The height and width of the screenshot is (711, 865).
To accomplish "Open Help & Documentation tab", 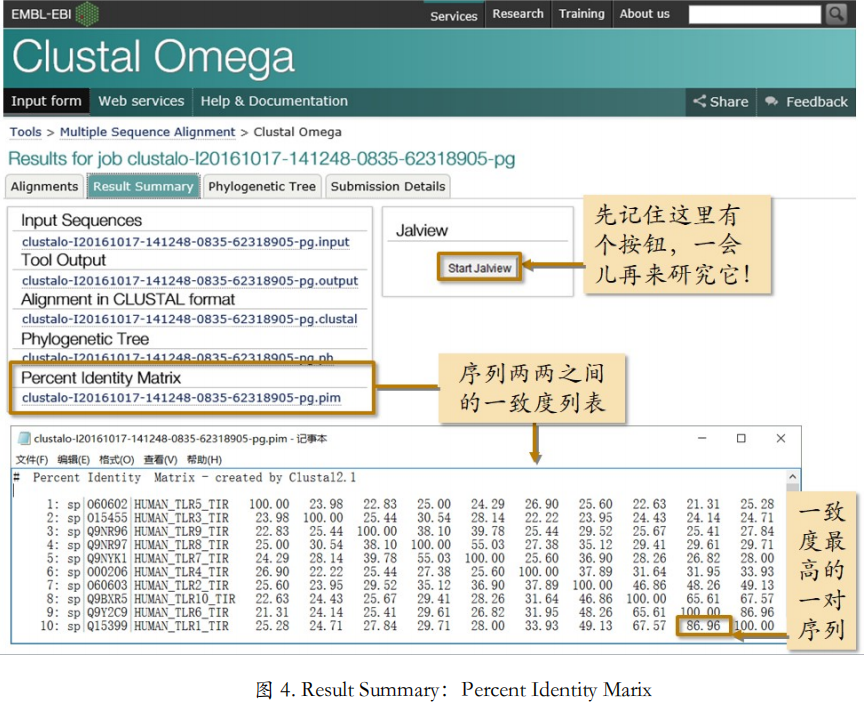I will 274,101.
